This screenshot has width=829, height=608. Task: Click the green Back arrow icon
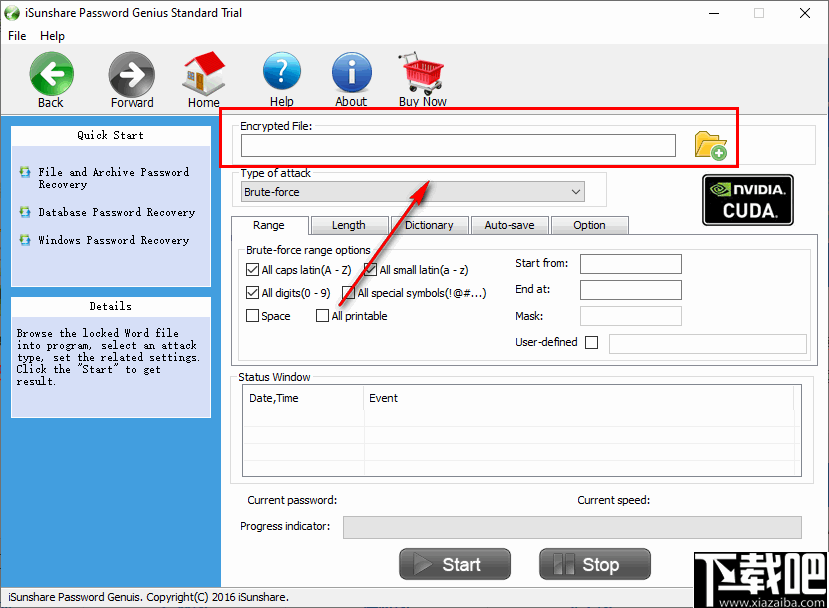[51, 73]
